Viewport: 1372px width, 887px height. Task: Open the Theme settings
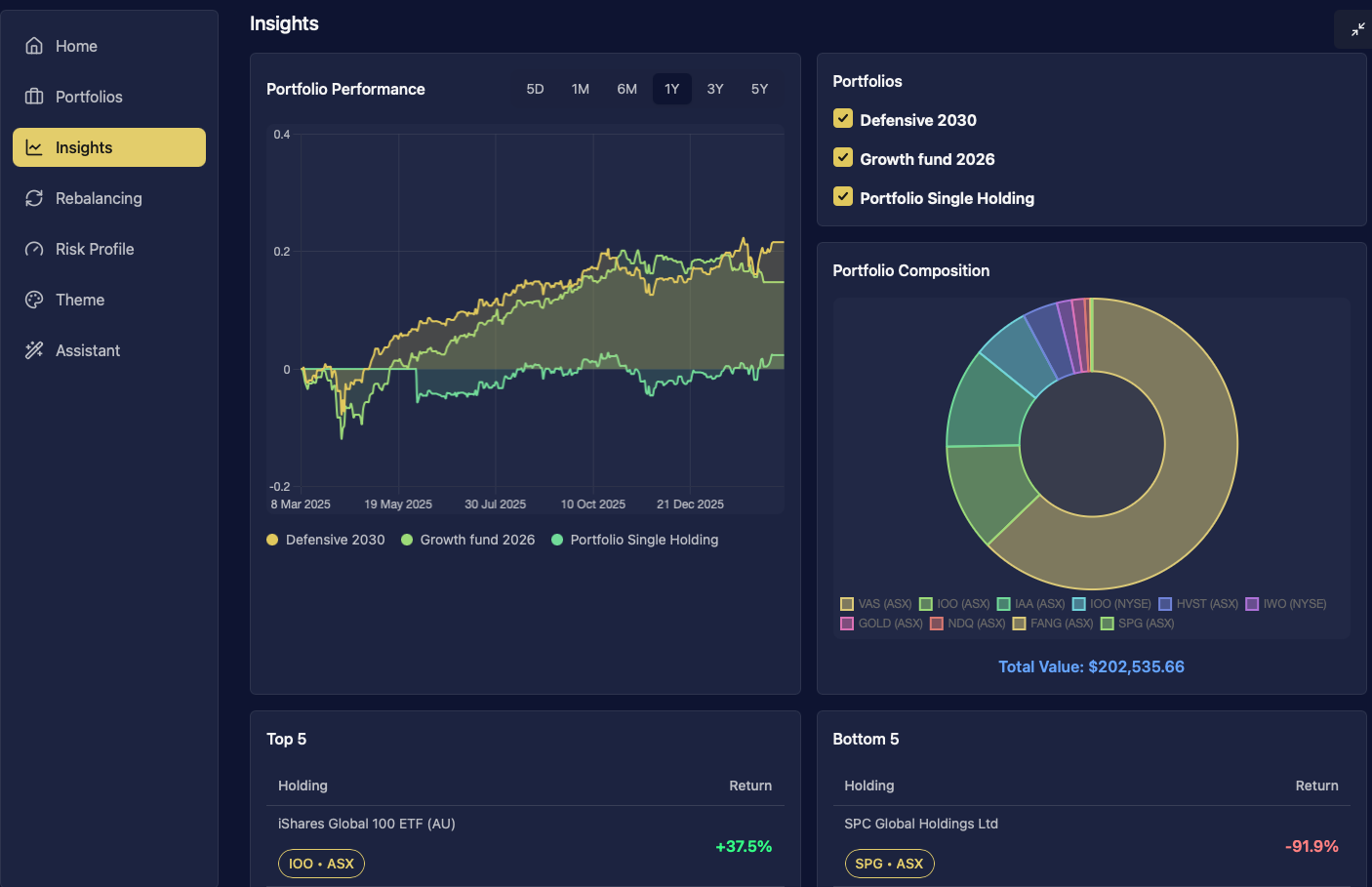tap(109, 300)
